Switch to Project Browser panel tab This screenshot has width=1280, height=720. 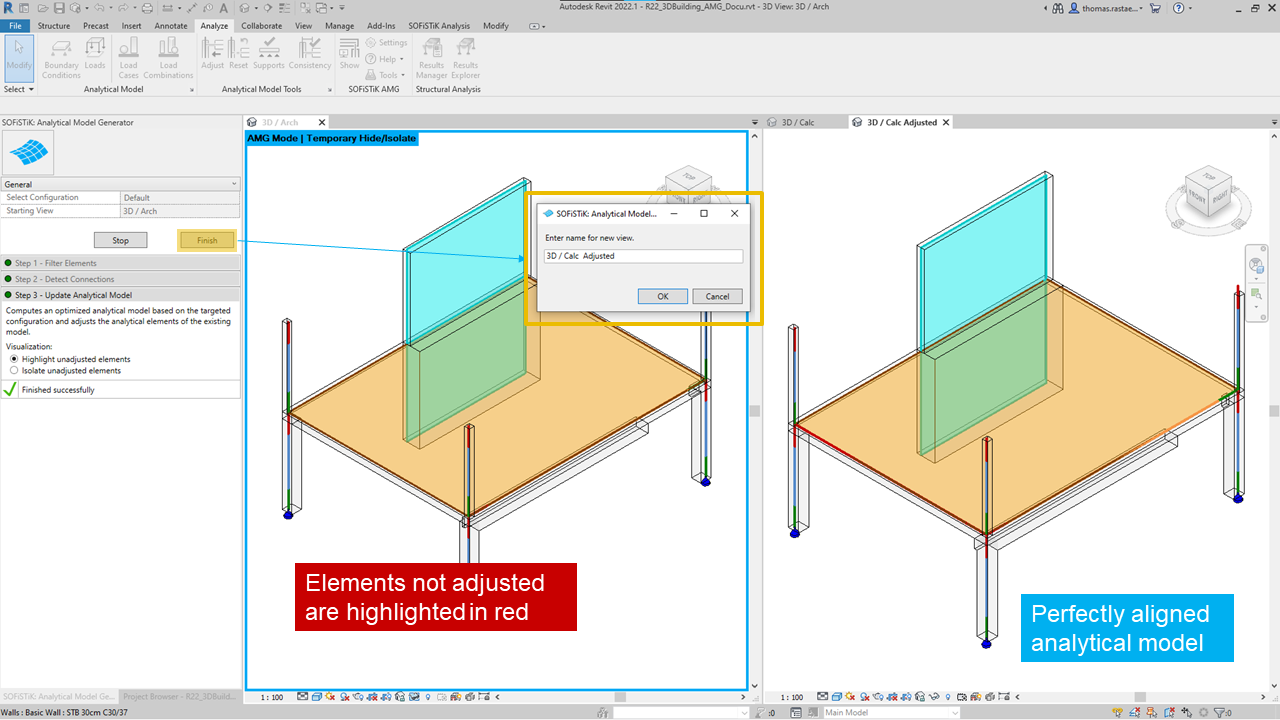coord(180,696)
